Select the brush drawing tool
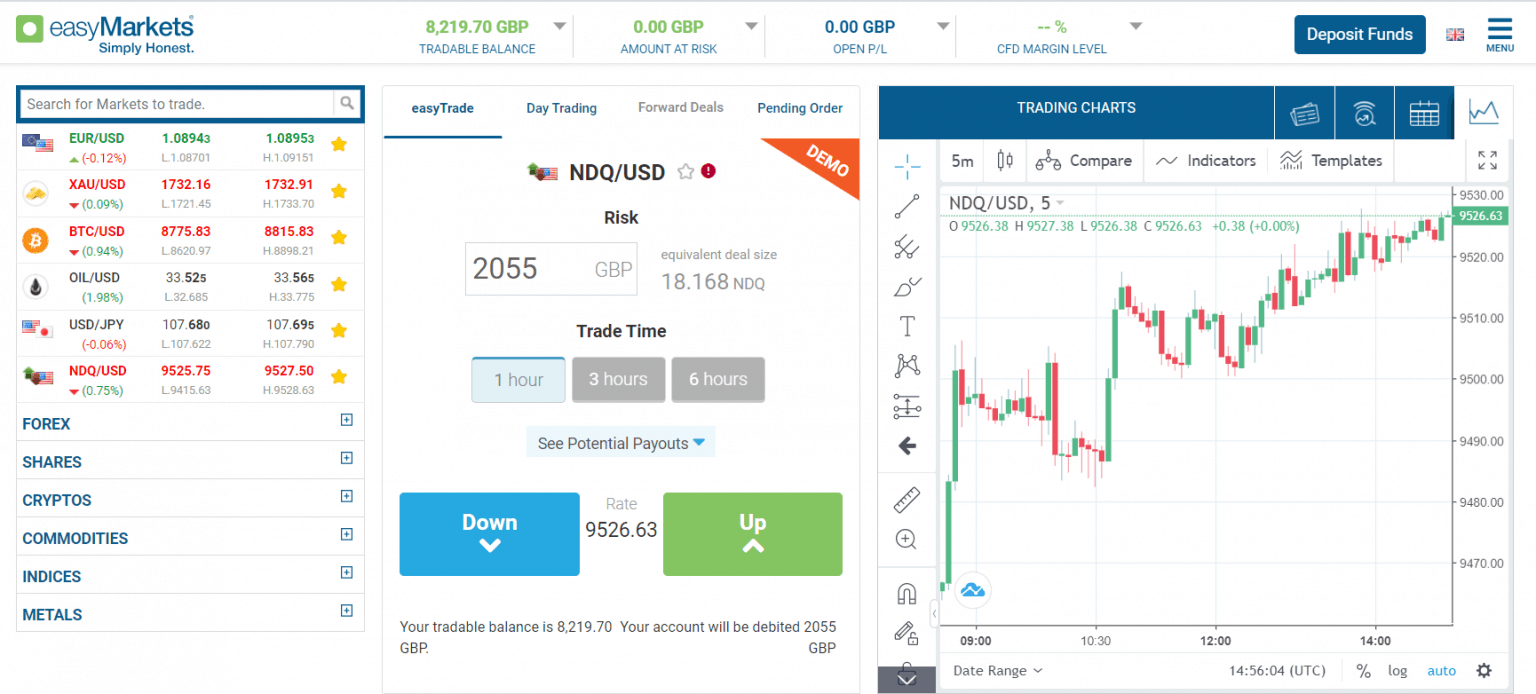1536x694 pixels. point(907,287)
